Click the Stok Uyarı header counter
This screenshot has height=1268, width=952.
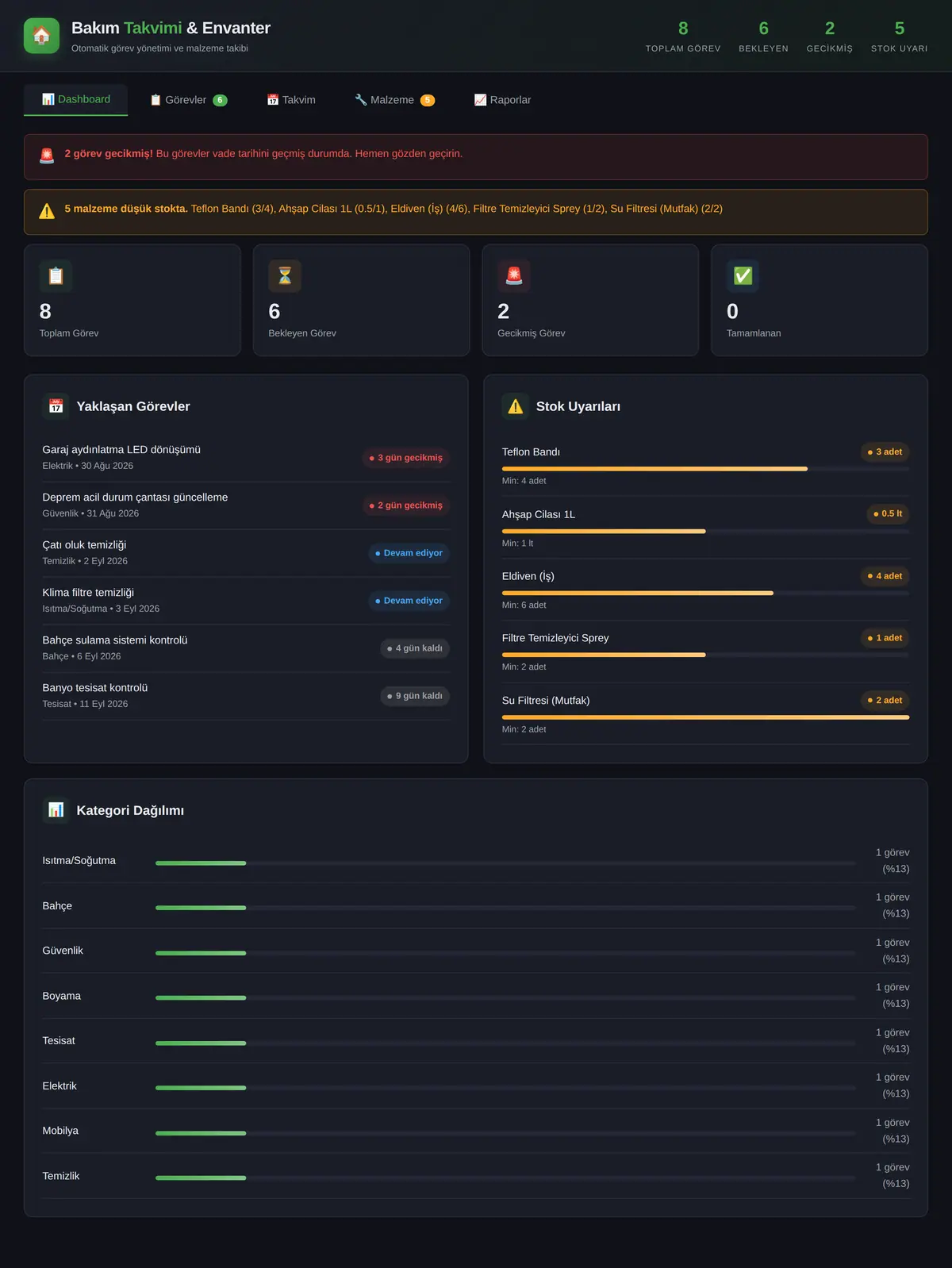tap(899, 37)
